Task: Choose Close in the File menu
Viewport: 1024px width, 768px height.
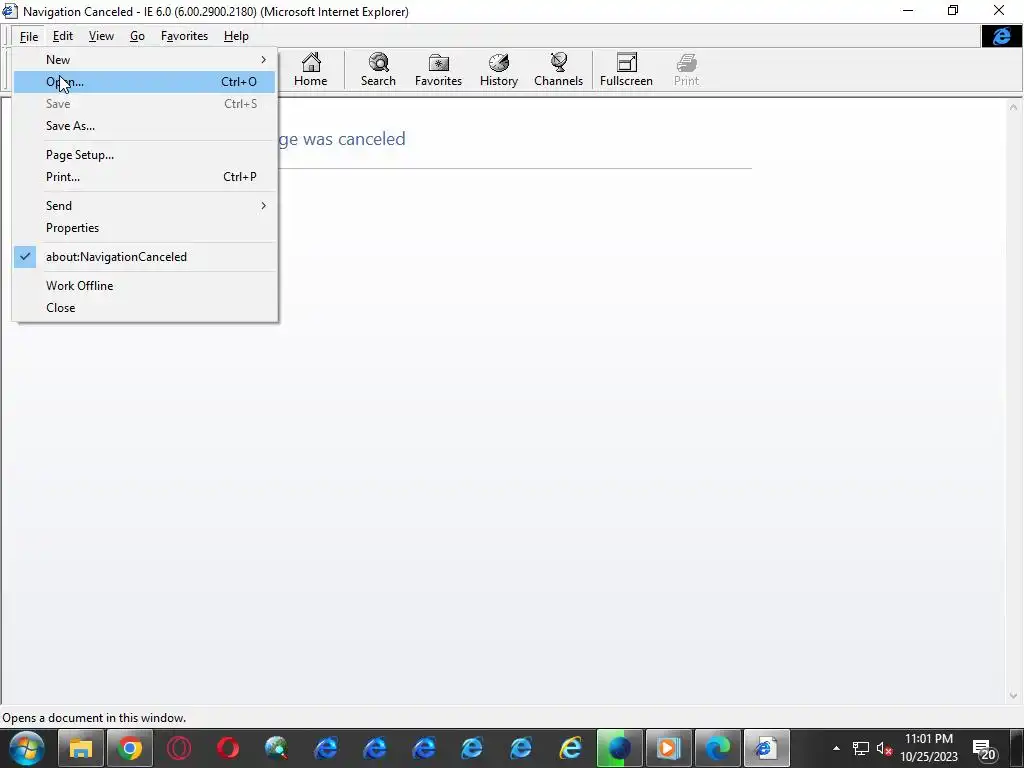Action: 144,308
